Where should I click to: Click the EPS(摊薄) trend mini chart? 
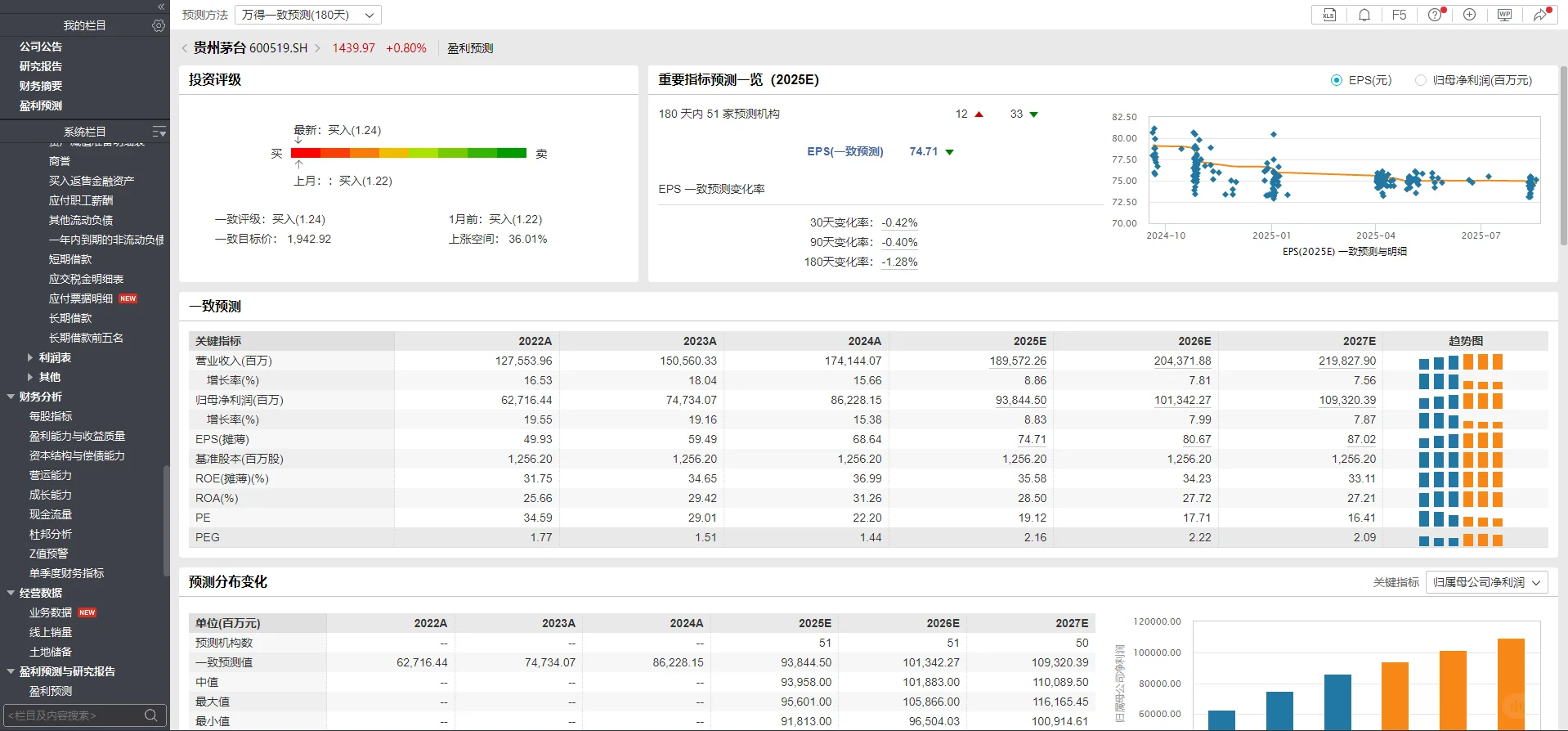click(x=1461, y=440)
